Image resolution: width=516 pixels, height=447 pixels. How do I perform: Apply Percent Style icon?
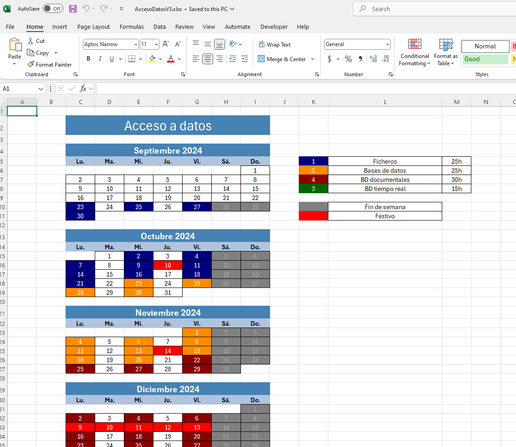pos(348,59)
